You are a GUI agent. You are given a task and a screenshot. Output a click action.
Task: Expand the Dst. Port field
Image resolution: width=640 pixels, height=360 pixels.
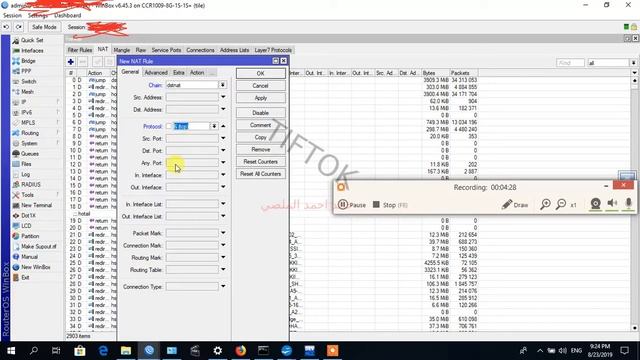point(223,150)
